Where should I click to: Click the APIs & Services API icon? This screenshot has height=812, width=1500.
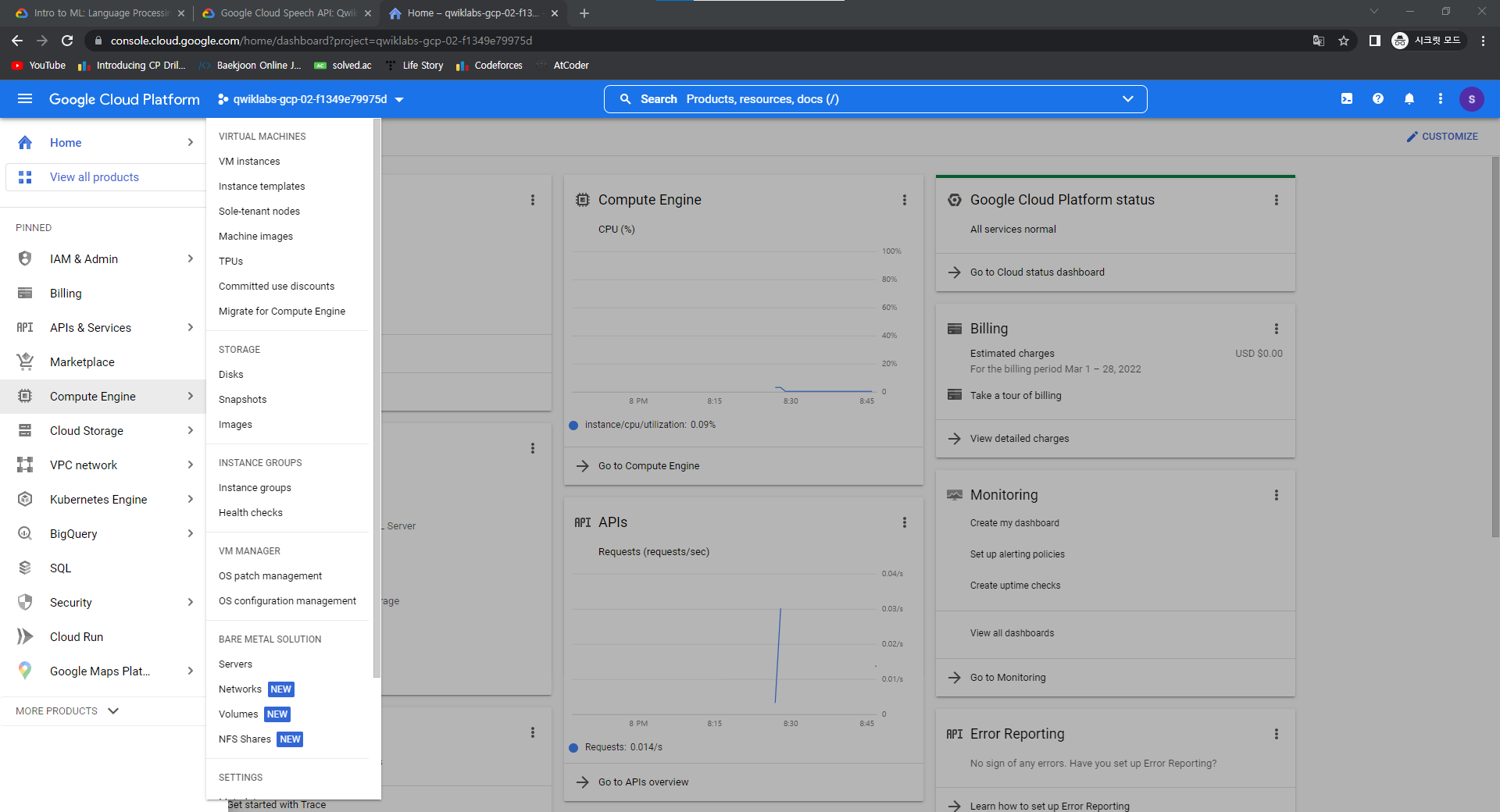25,327
